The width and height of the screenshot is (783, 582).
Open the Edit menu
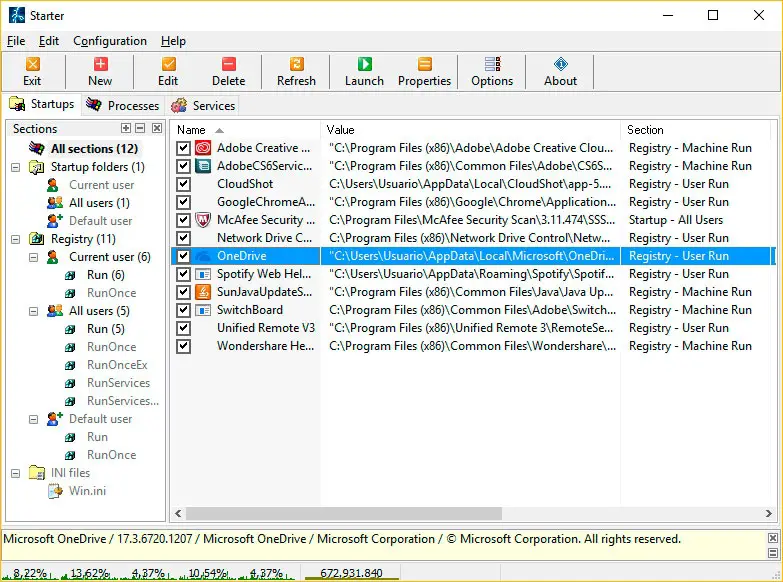tap(49, 41)
